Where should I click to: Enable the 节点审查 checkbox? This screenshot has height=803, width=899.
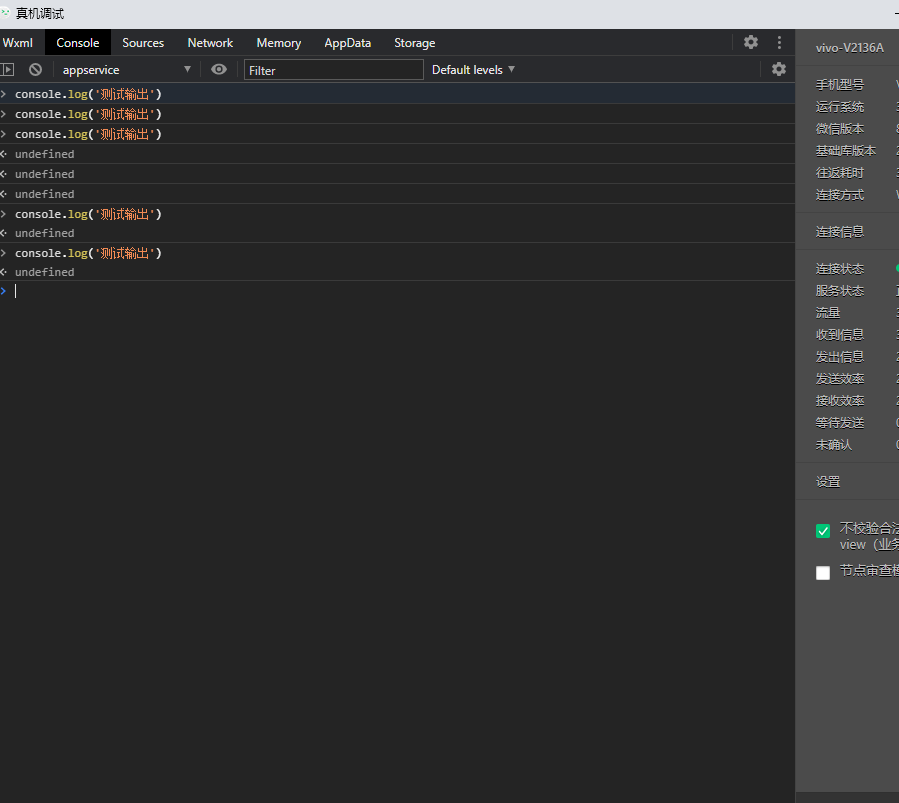(823, 573)
